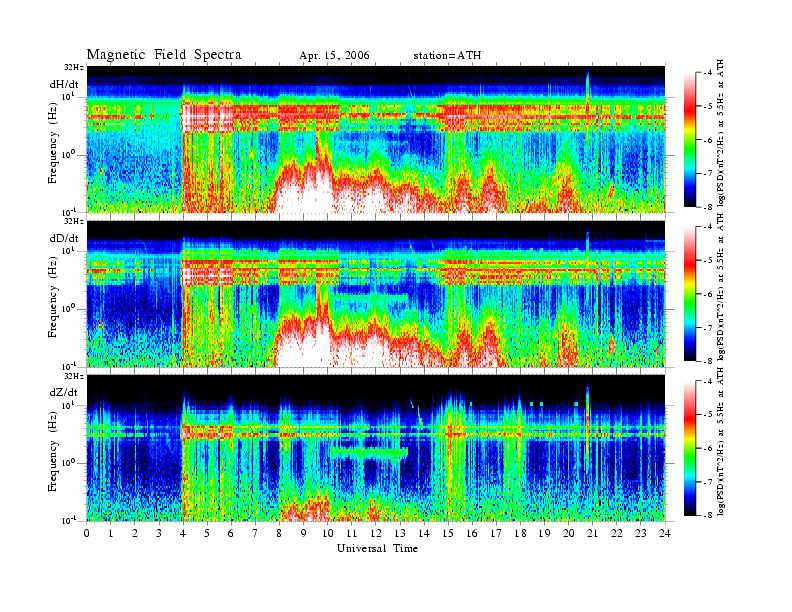This screenshot has height=612, width=792.
Task: Click the log(PSD) label beside the dH/dt color bar
Action: tap(721, 133)
